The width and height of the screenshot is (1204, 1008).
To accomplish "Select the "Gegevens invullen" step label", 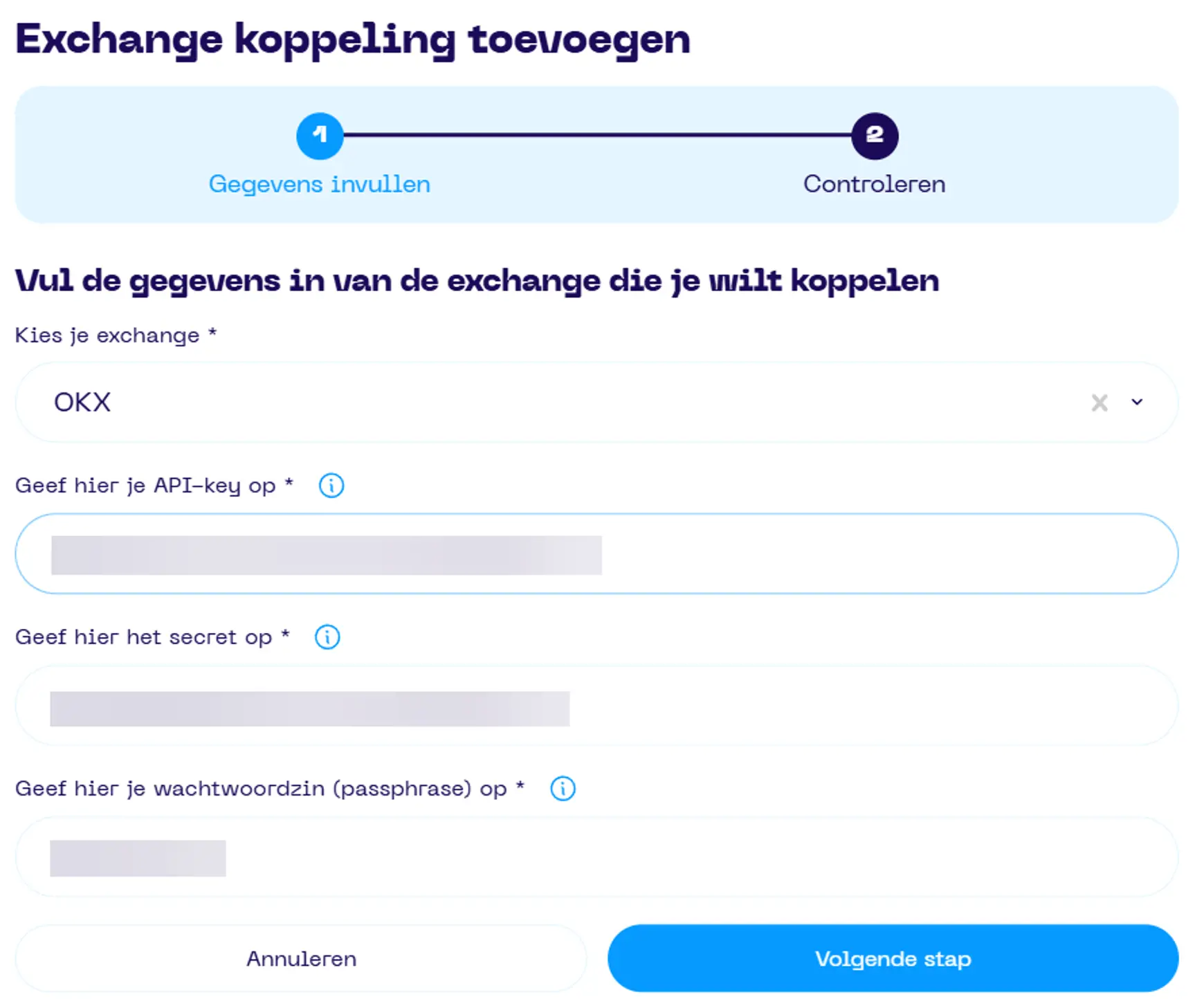I will tap(320, 184).
